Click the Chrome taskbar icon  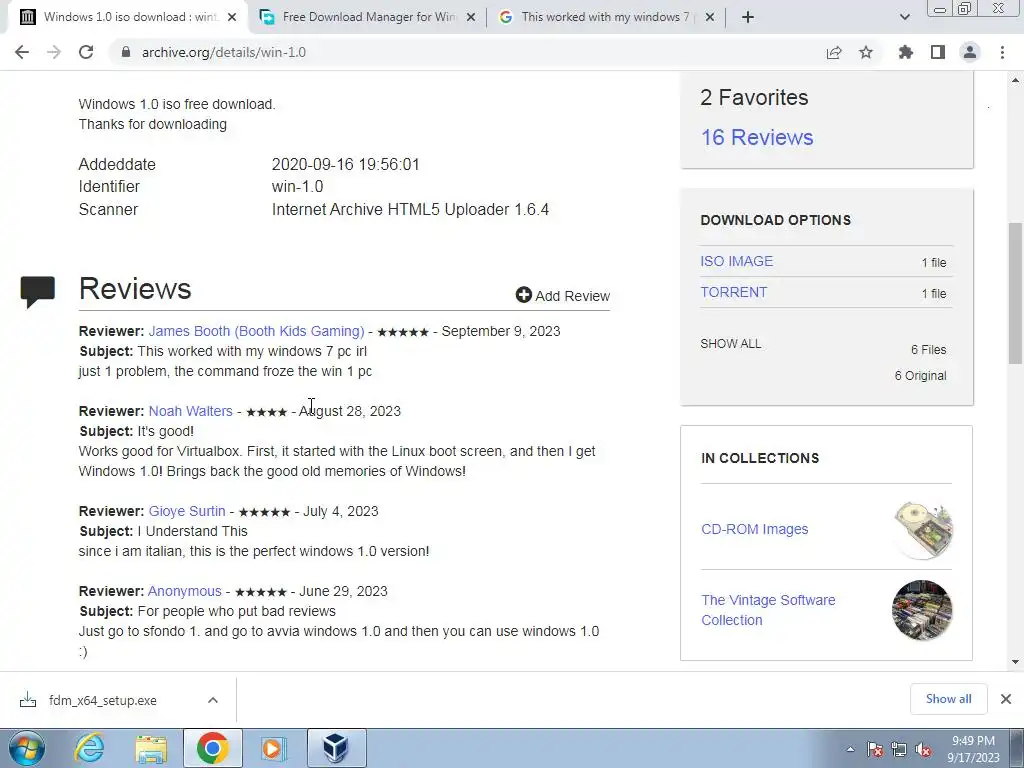[x=213, y=748]
